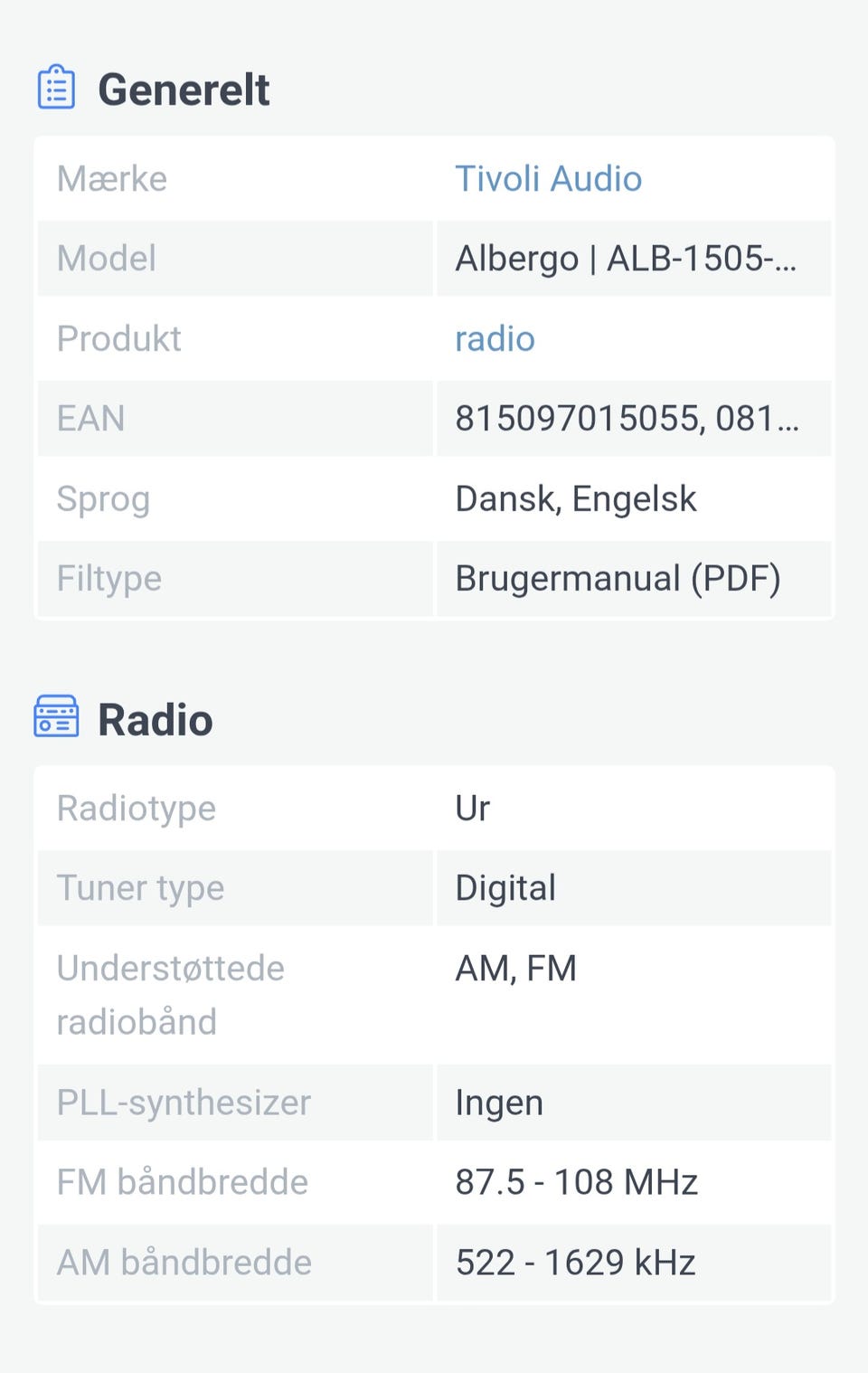The width and height of the screenshot is (868, 1373).
Task: Expand the truncated Albergo model value
Action: point(626,260)
